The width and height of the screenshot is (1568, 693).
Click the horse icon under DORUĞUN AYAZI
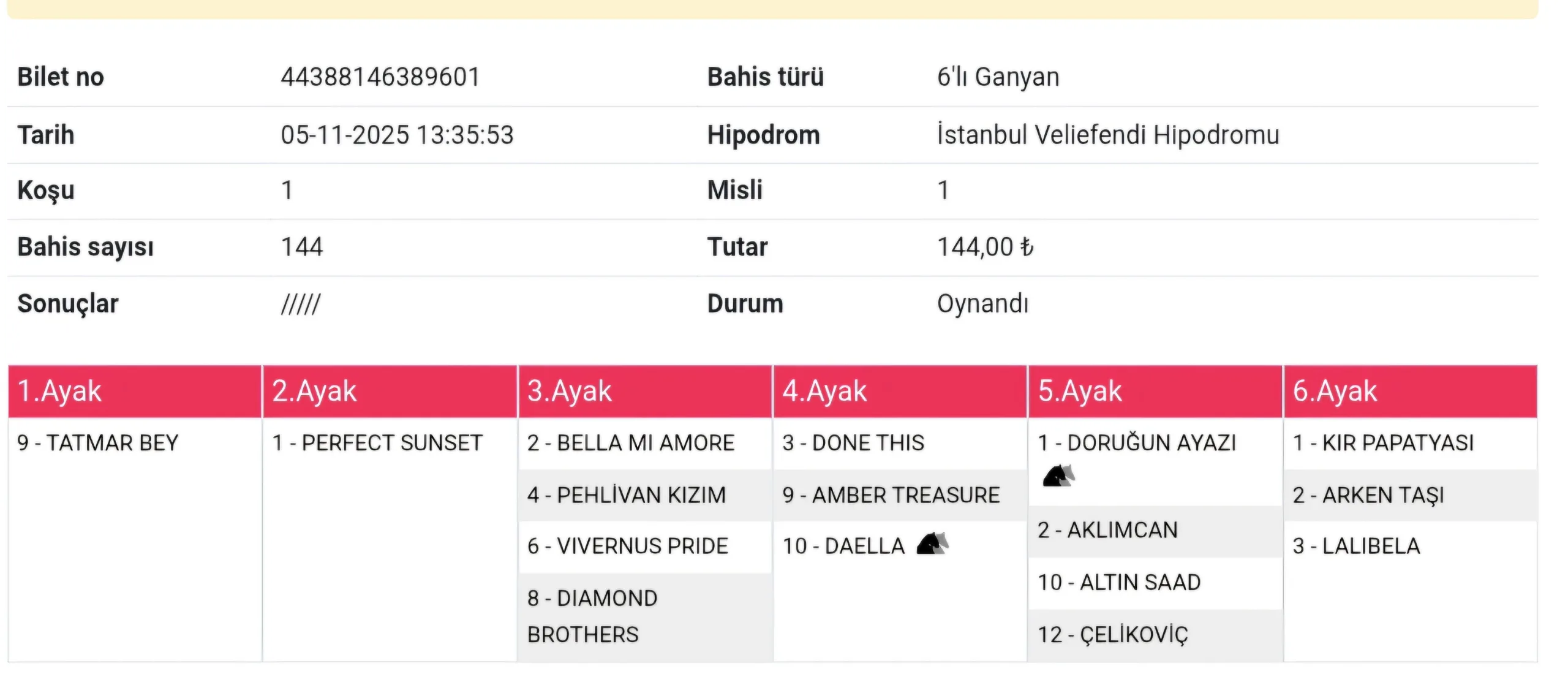(1058, 475)
